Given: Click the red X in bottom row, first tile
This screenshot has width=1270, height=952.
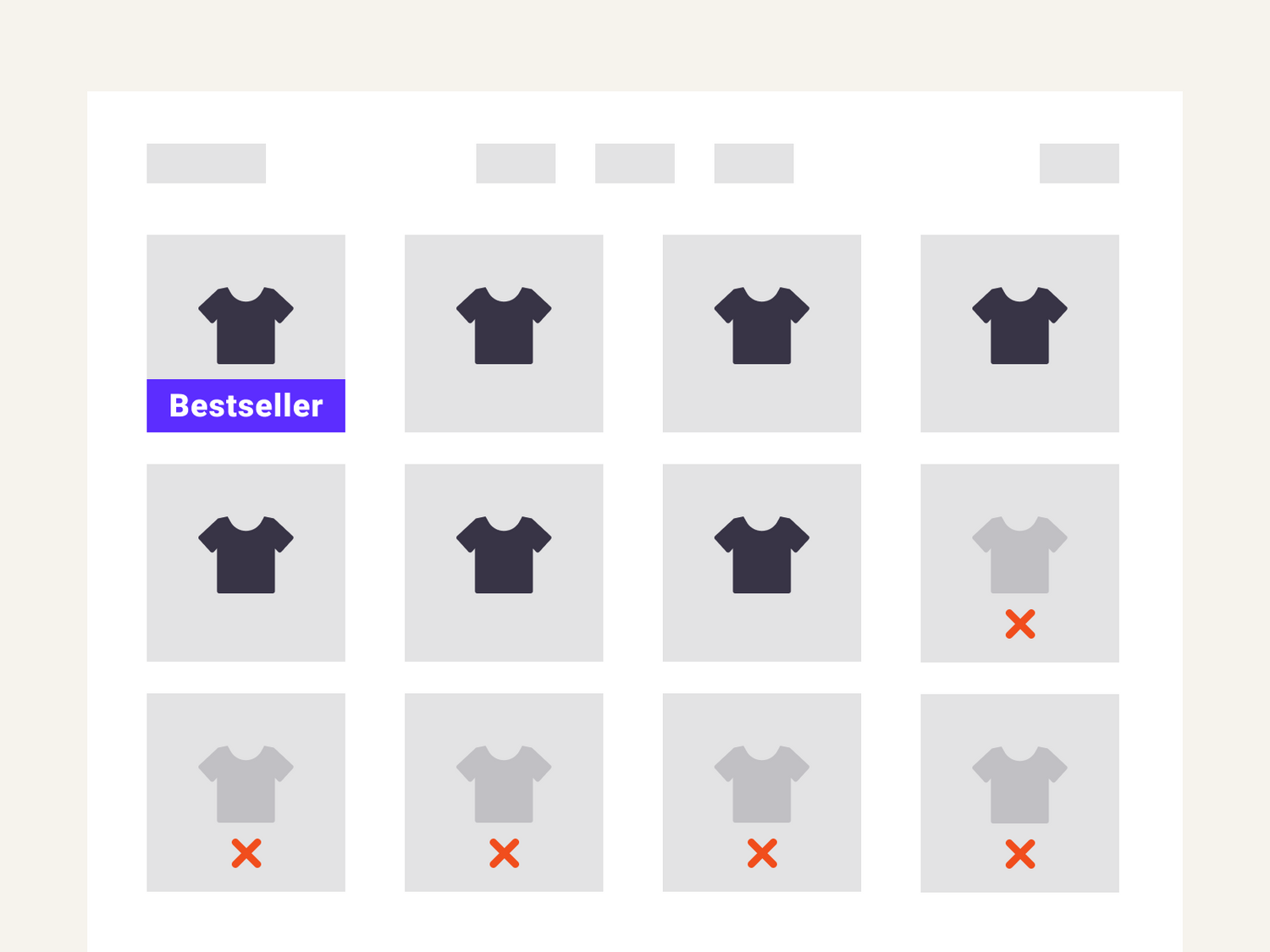Looking at the screenshot, I should (x=246, y=854).
